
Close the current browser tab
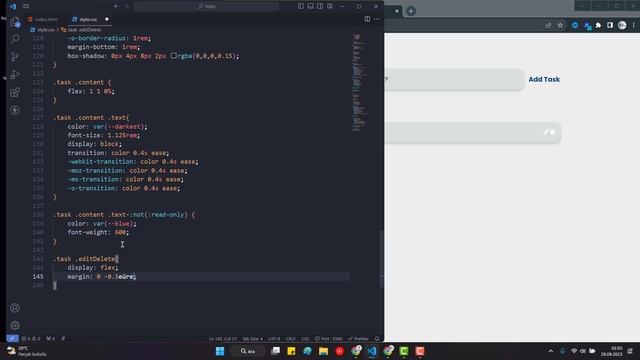[397, 11]
